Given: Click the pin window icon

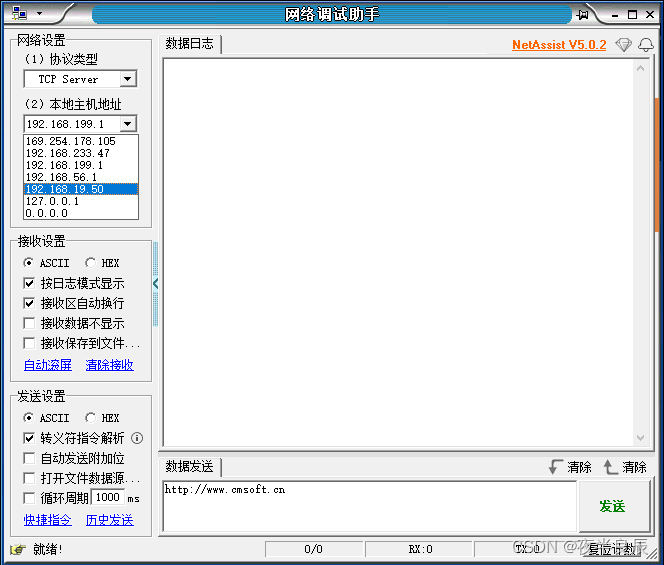Looking at the screenshot, I should (583, 15).
